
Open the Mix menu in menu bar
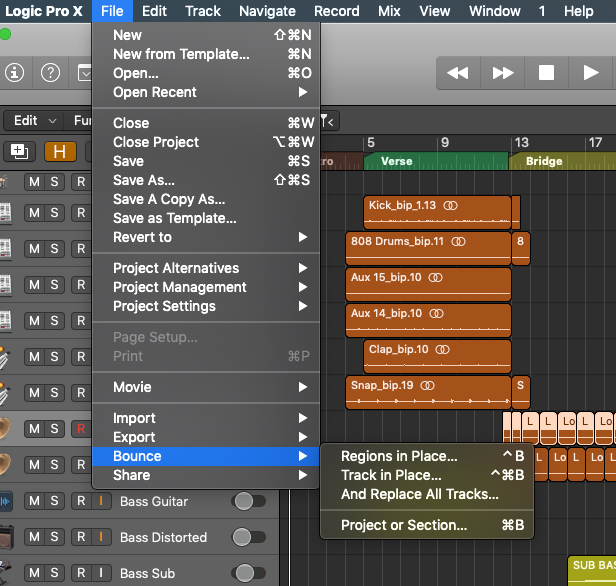(389, 11)
